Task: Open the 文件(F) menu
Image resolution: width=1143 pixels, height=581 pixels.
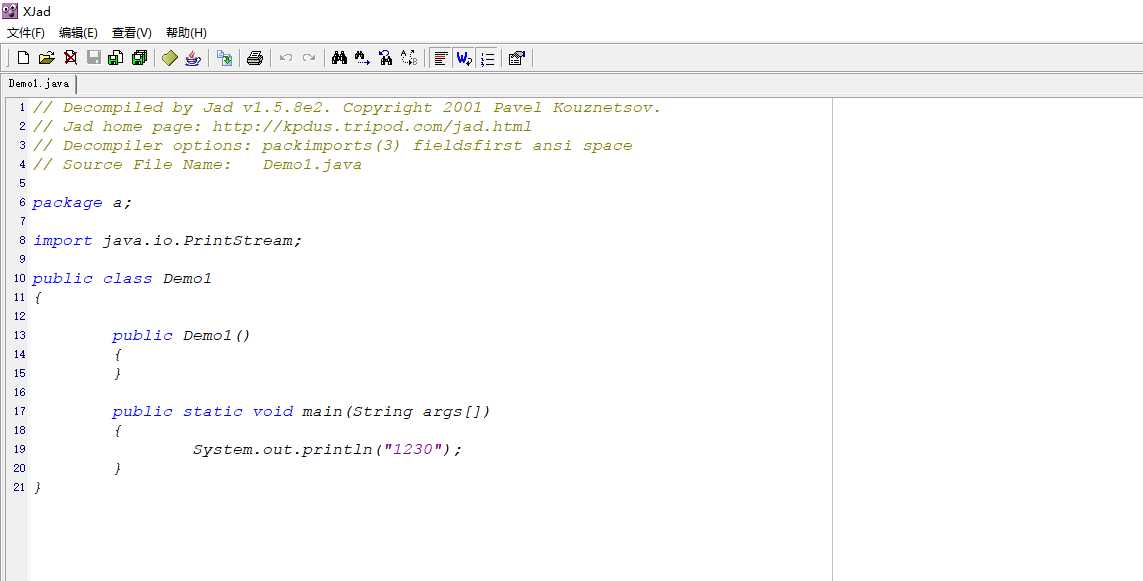Action: pyautogui.click(x=26, y=33)
